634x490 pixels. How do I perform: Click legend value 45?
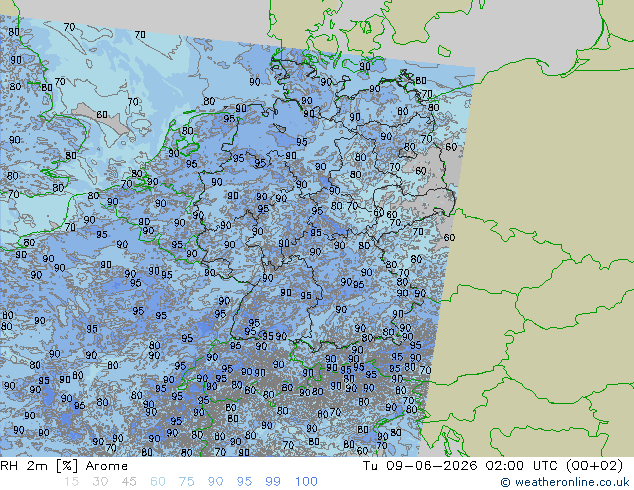pos(129,482)
